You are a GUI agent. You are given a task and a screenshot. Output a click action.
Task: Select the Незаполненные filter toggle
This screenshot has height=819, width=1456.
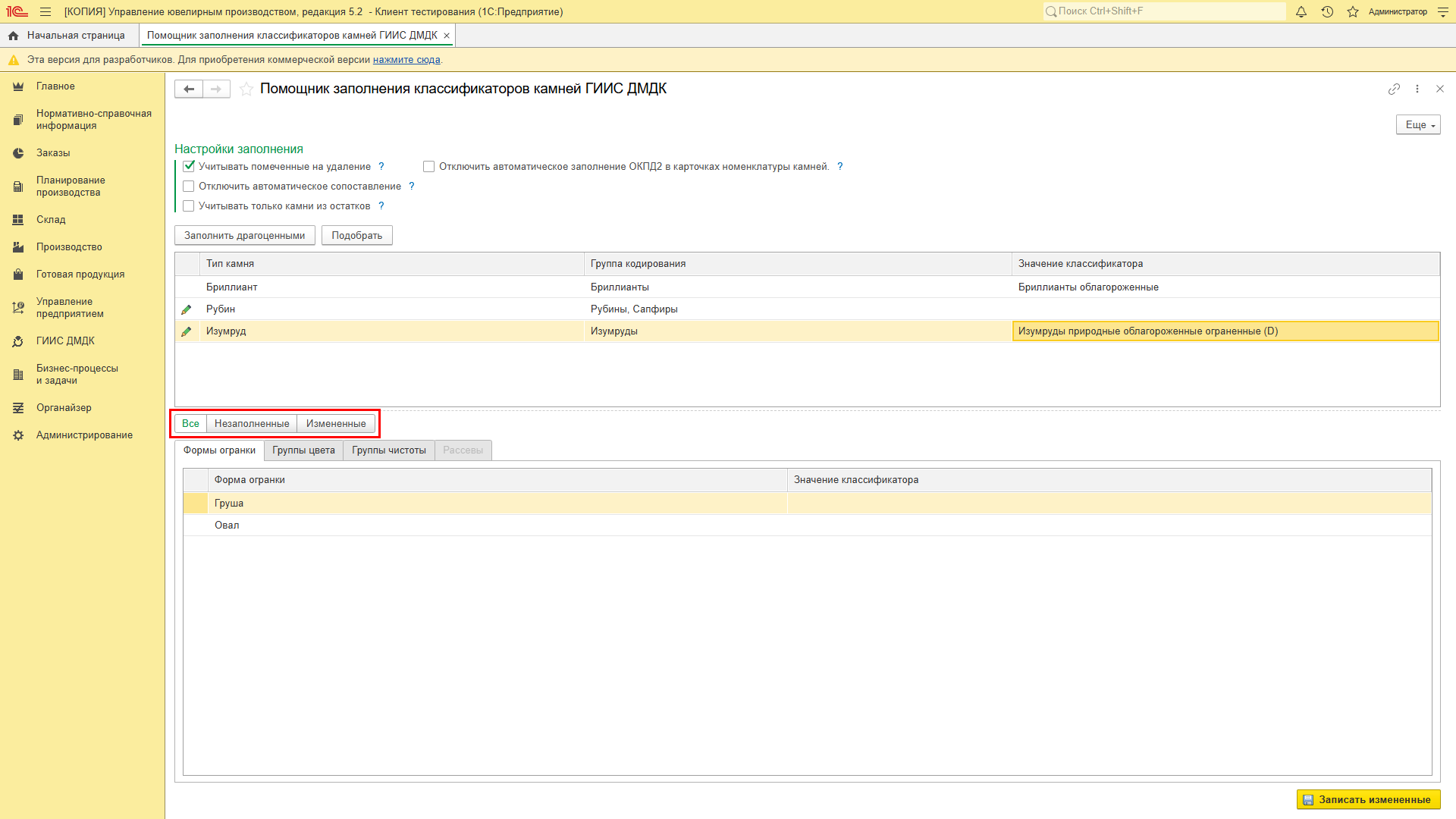click(252, 424)
